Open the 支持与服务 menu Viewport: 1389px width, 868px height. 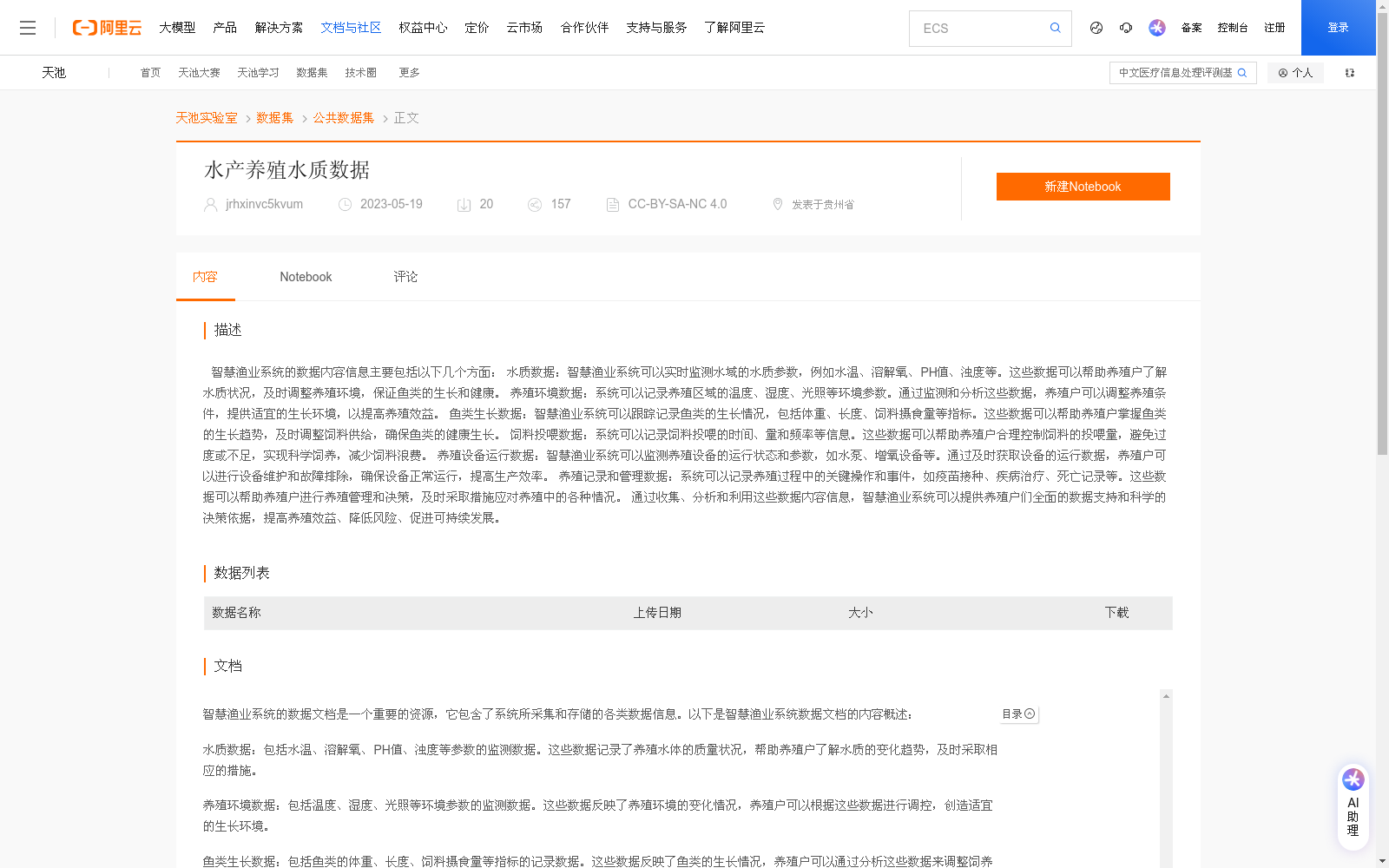pyautogui.click(x=656, y=28)
